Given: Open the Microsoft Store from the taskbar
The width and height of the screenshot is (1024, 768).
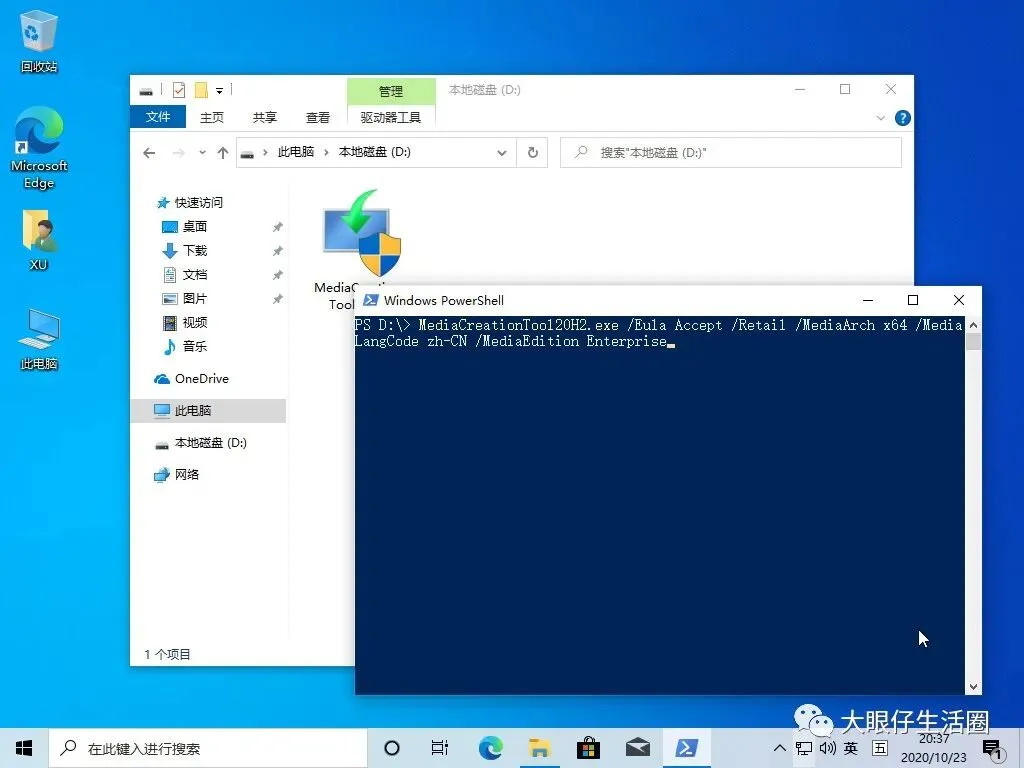Looking at the screenshot, I should (588, 747).
